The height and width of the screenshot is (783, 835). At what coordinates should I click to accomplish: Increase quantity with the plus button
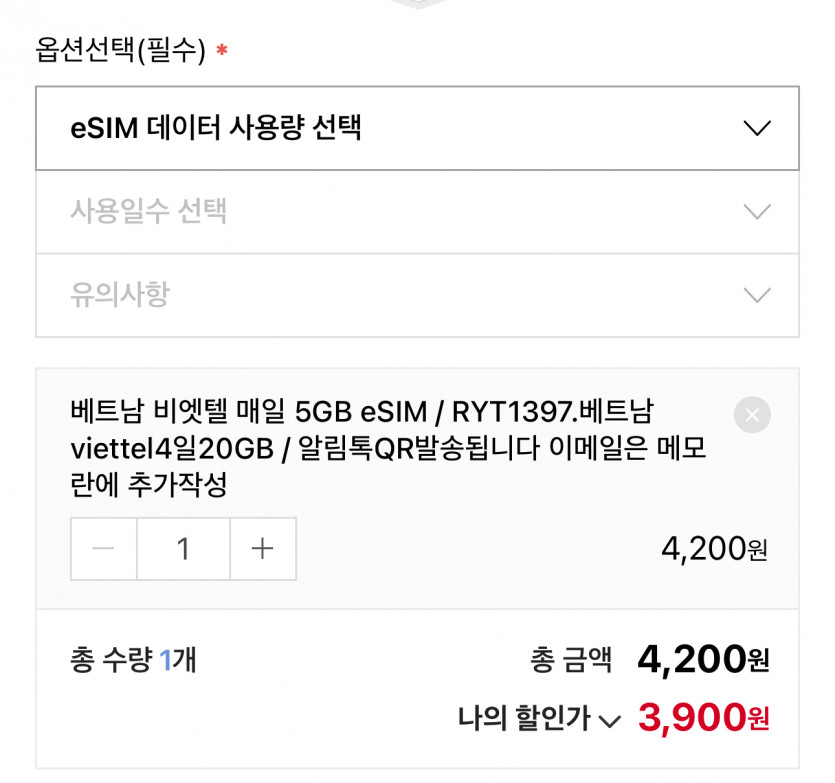click(x=263, y=549)
